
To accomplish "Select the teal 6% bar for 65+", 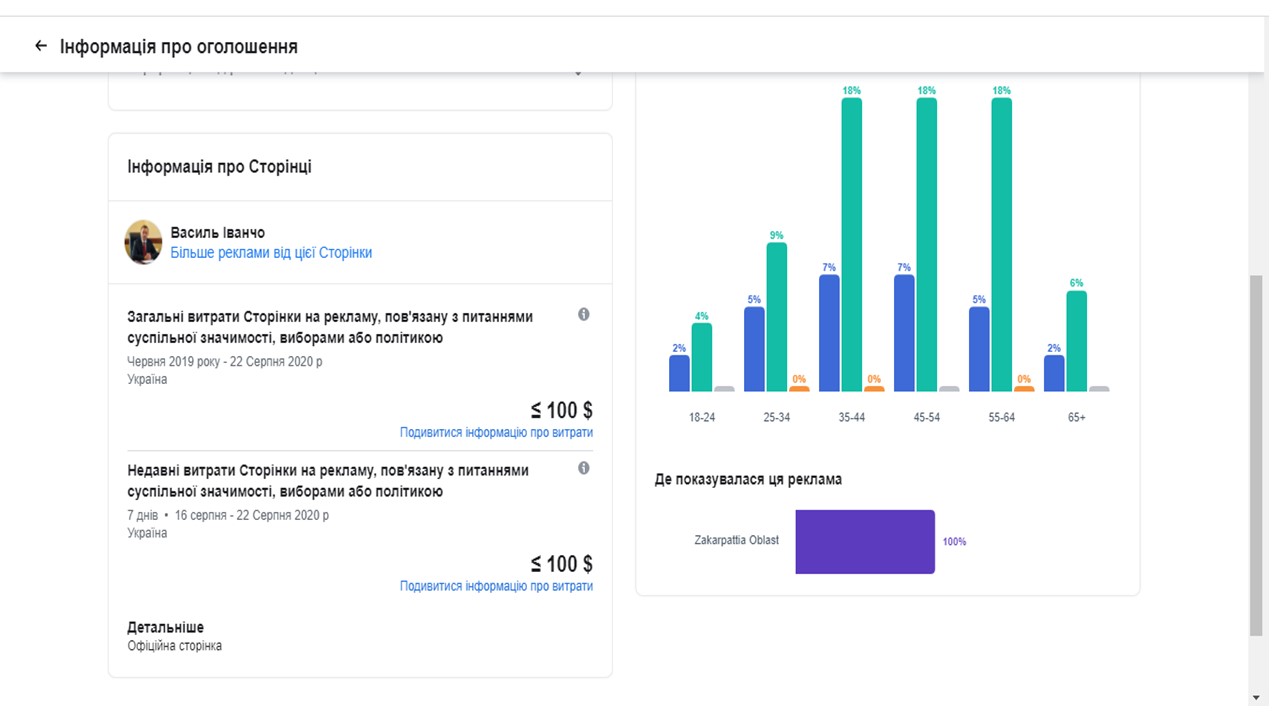I will (1076, 341).
